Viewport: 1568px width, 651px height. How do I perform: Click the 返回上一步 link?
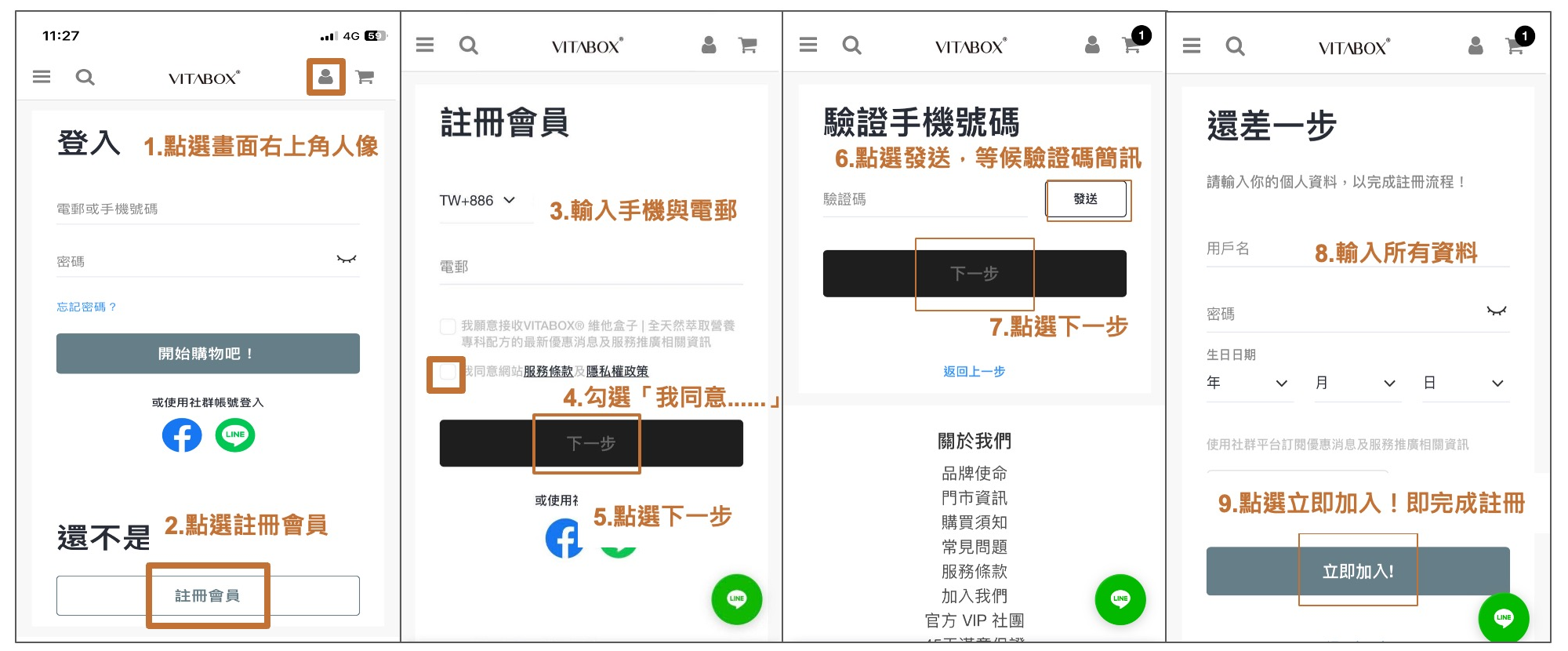click(x=975, y=372)
